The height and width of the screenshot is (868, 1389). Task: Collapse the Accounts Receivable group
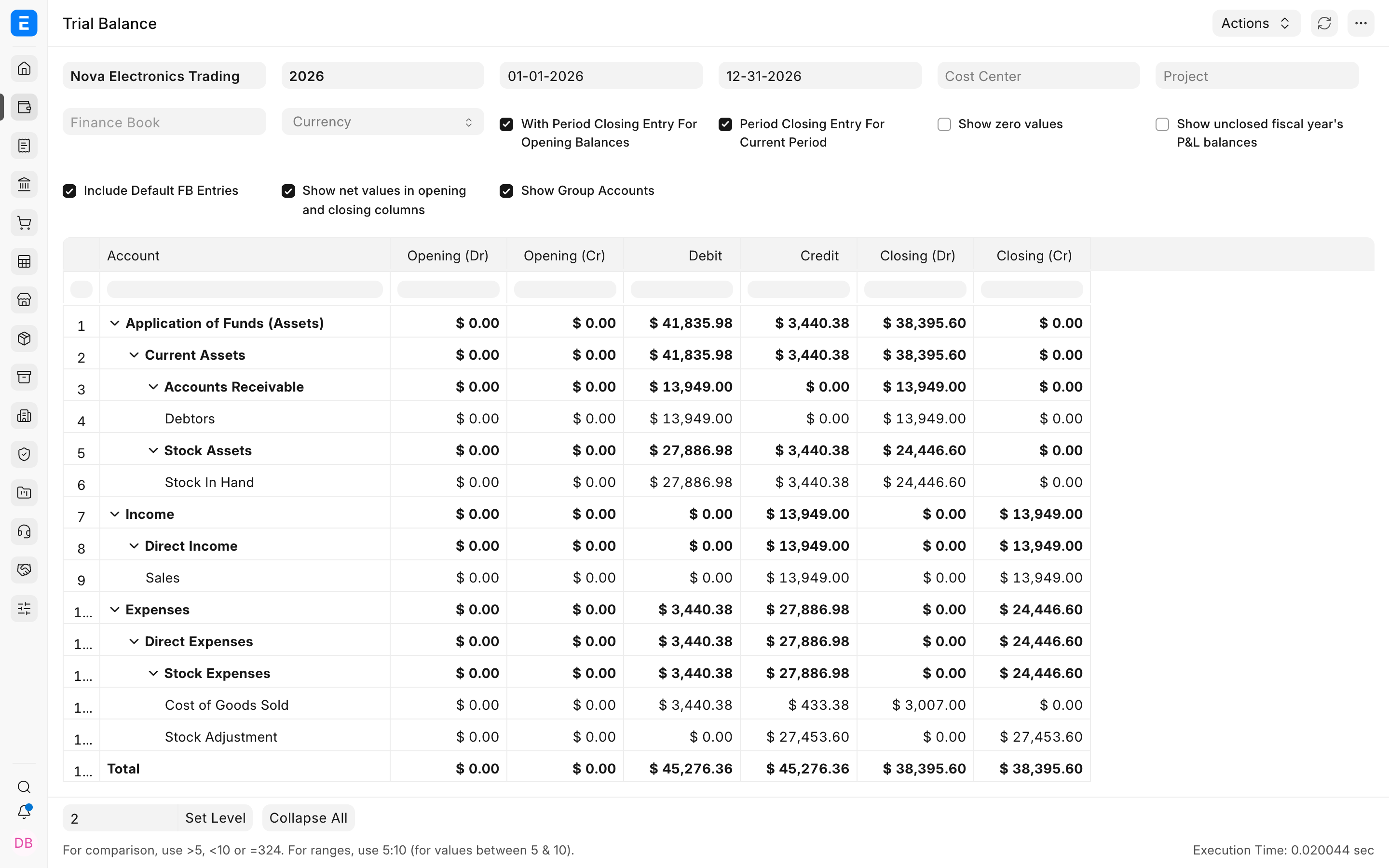pos(153,387)
